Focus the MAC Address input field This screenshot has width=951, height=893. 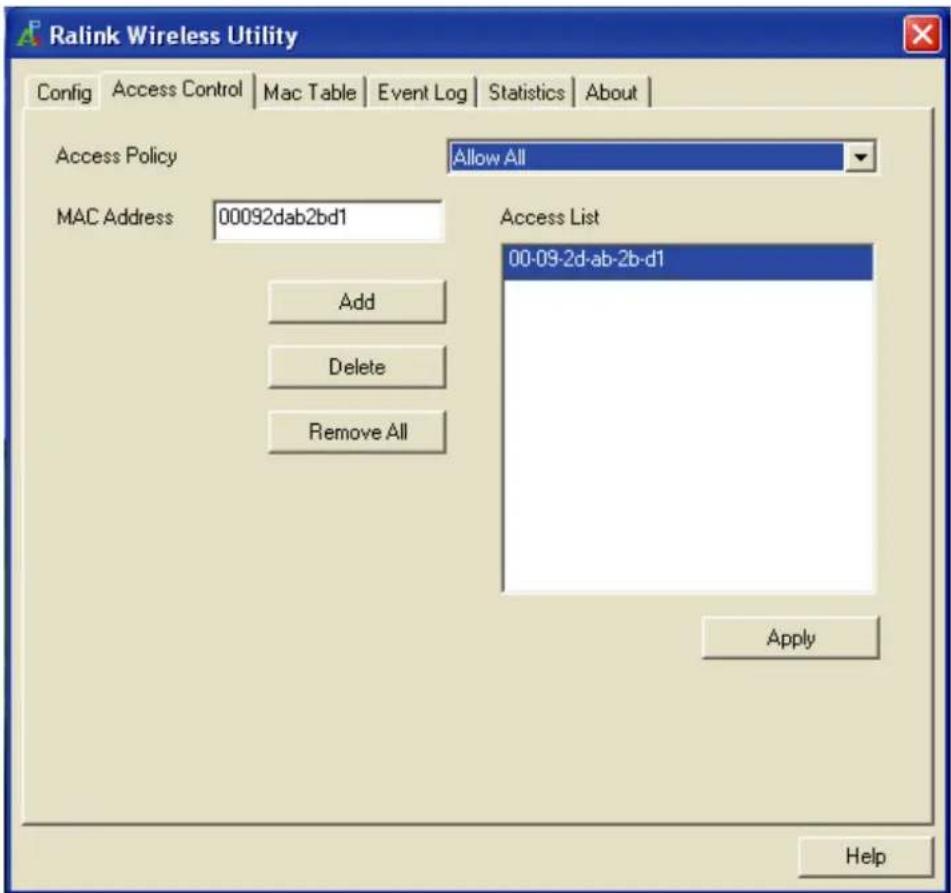(328, 220)
